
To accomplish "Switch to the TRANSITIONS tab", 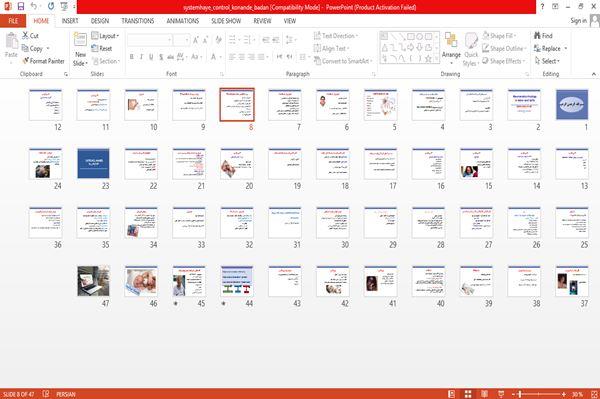I will pyautogui.click(x=138, y=21).
